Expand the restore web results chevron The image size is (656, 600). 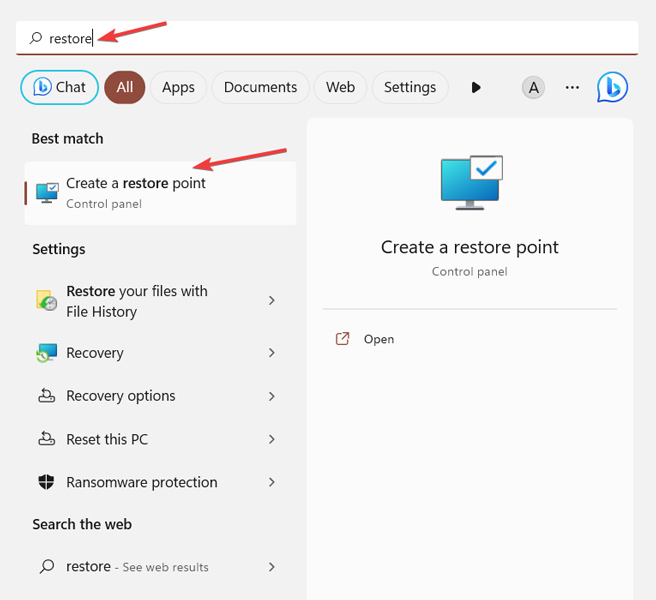[272, 567]
